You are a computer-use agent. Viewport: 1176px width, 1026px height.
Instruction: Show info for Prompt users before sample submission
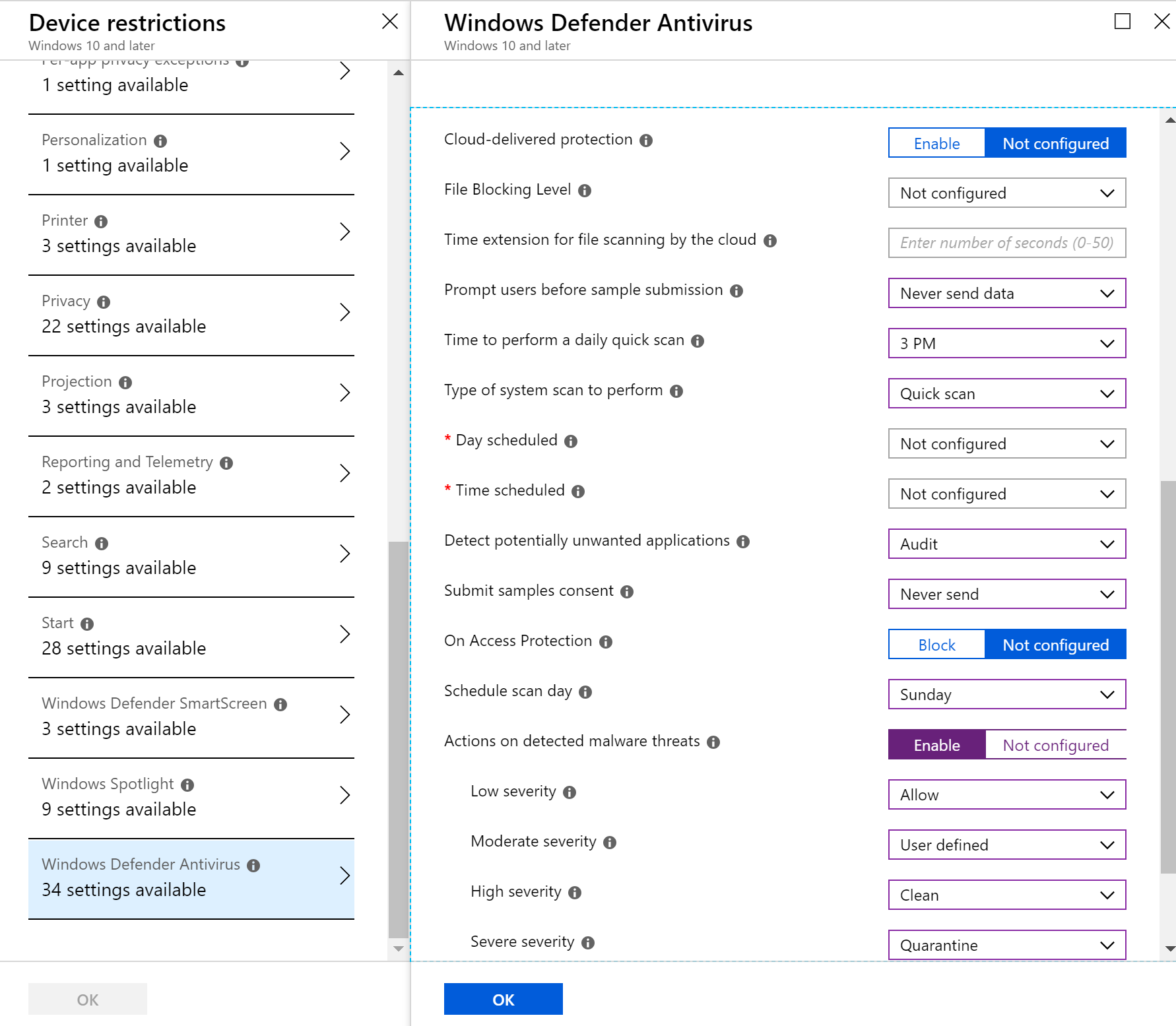pyautogui.click(x=736, y=291)
